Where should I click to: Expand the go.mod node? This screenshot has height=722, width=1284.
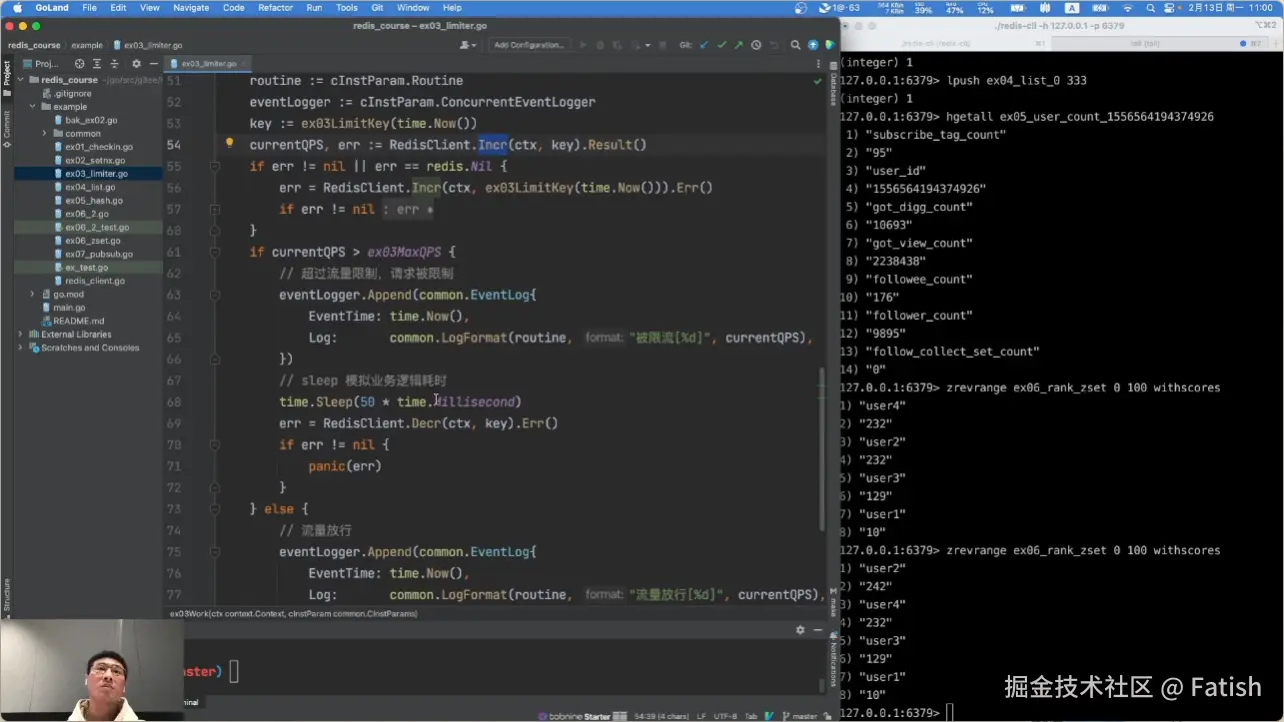(x=32, y=294)
